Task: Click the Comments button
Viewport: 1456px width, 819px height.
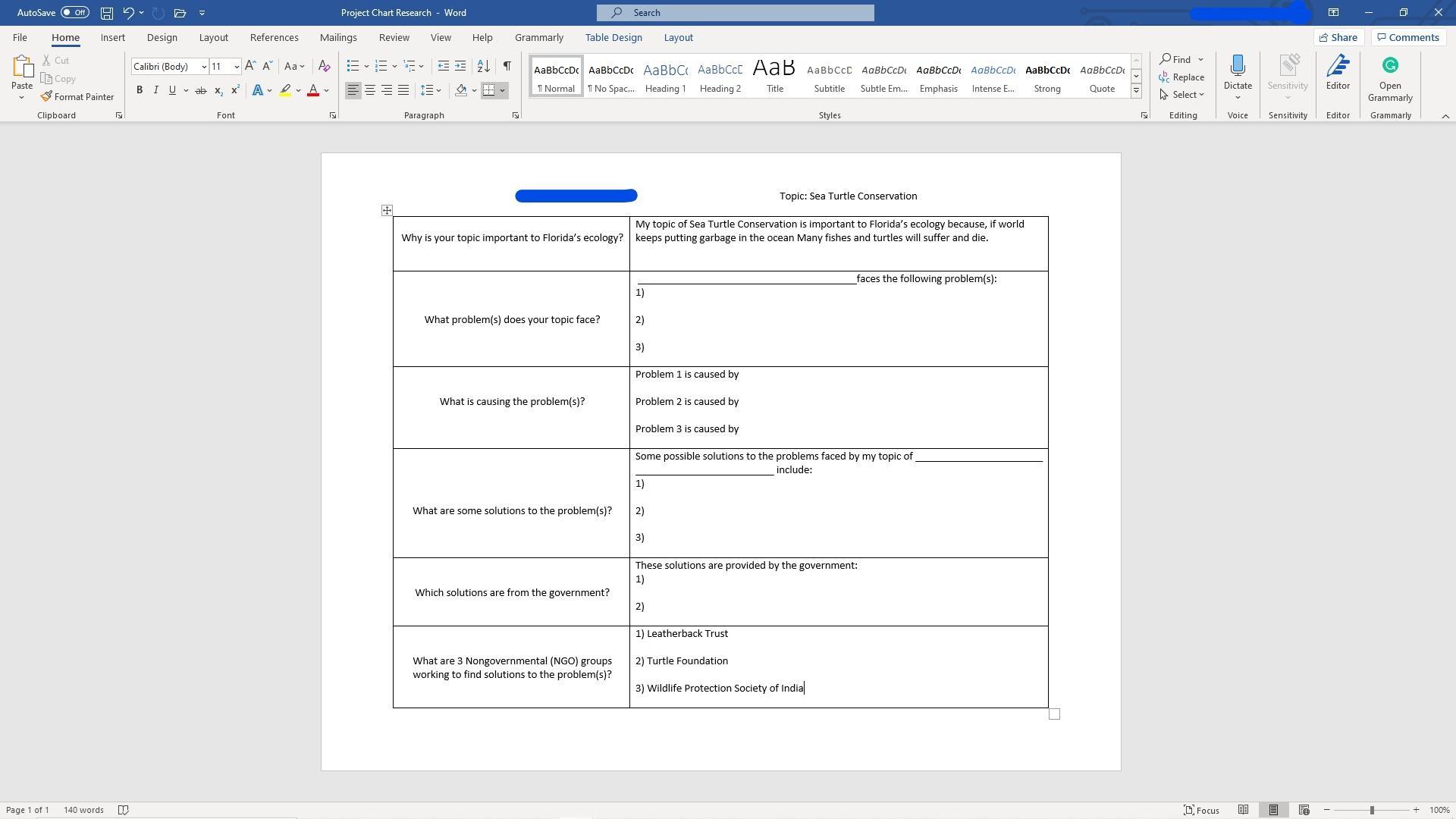Action: tap(1408, 37)
